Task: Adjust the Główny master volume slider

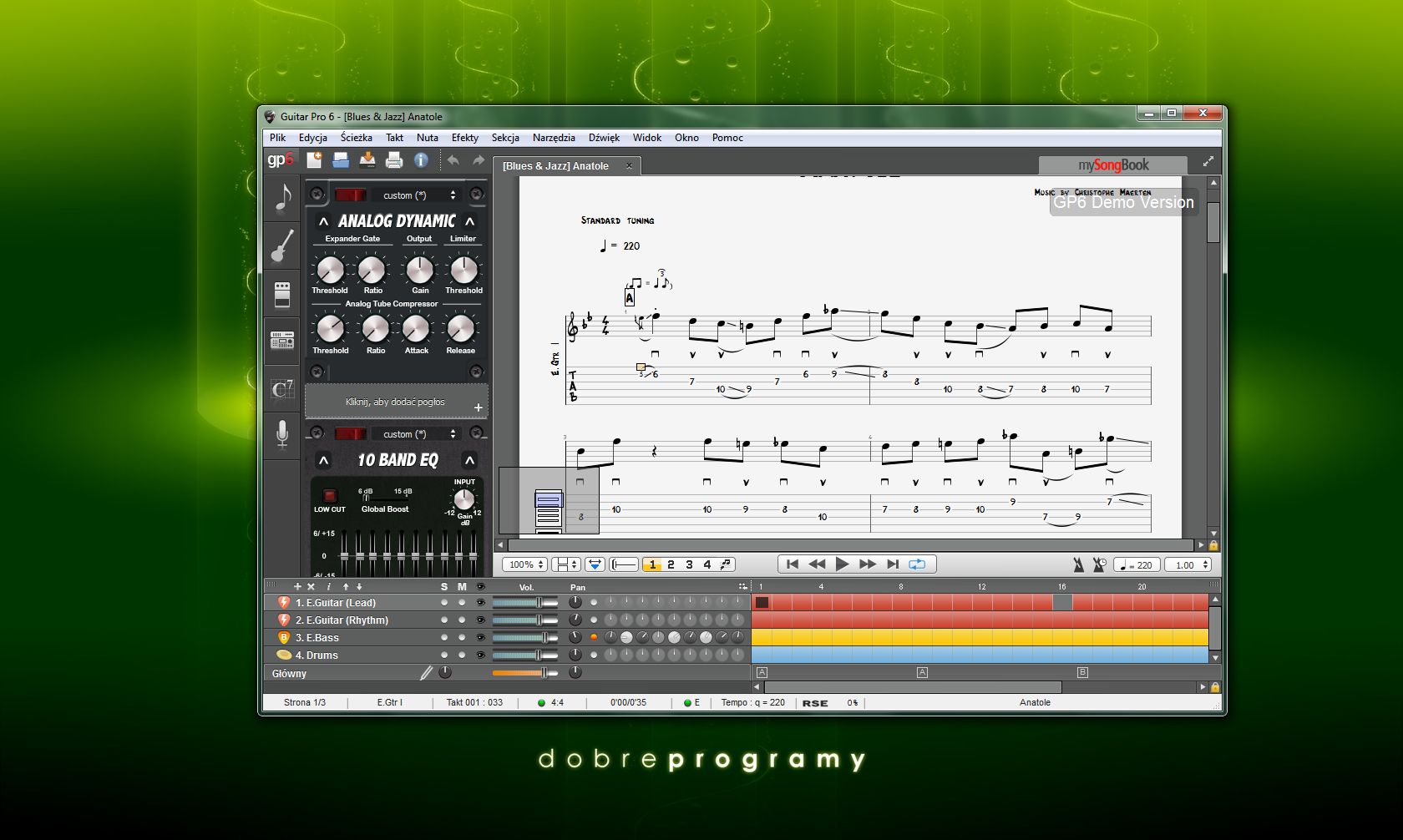Action: pyautogui.click(x=524, y=673)
